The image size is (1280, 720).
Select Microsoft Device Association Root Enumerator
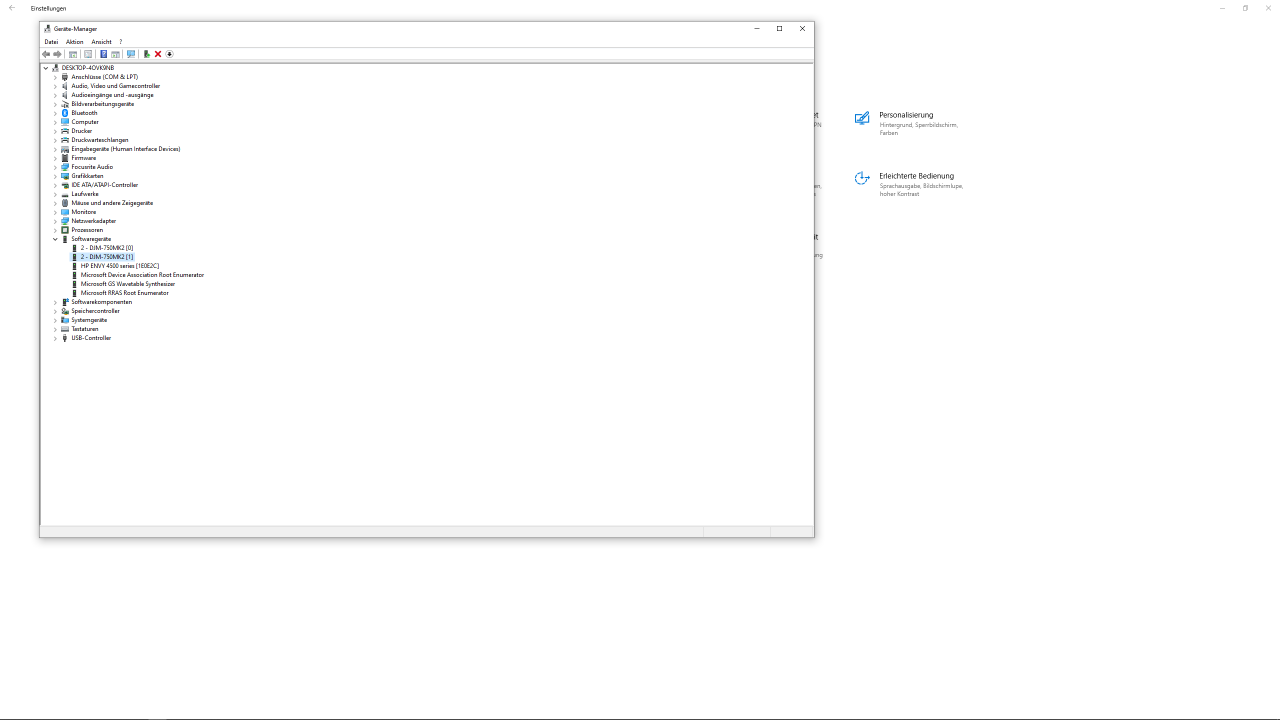pos(142,275)
